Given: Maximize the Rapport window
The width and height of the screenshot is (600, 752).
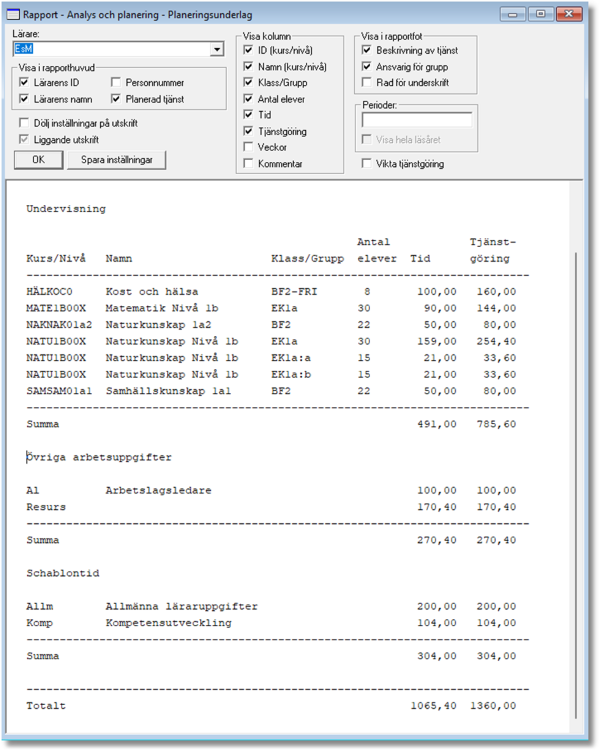Looking at the screenshot, I should pos(541,14).
